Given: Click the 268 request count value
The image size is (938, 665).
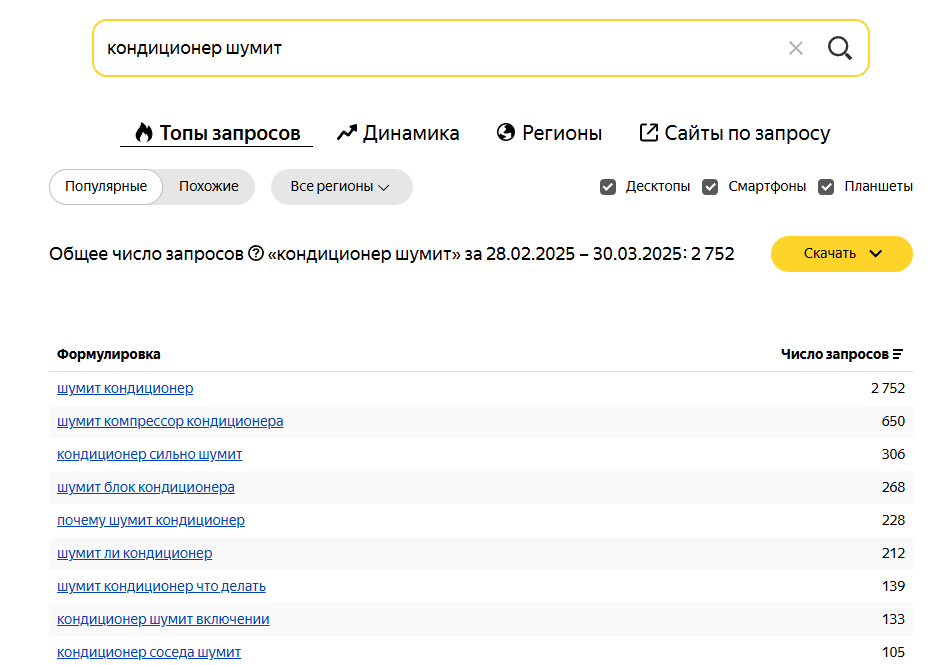Looking at the screenshot, I should (893, 487).
